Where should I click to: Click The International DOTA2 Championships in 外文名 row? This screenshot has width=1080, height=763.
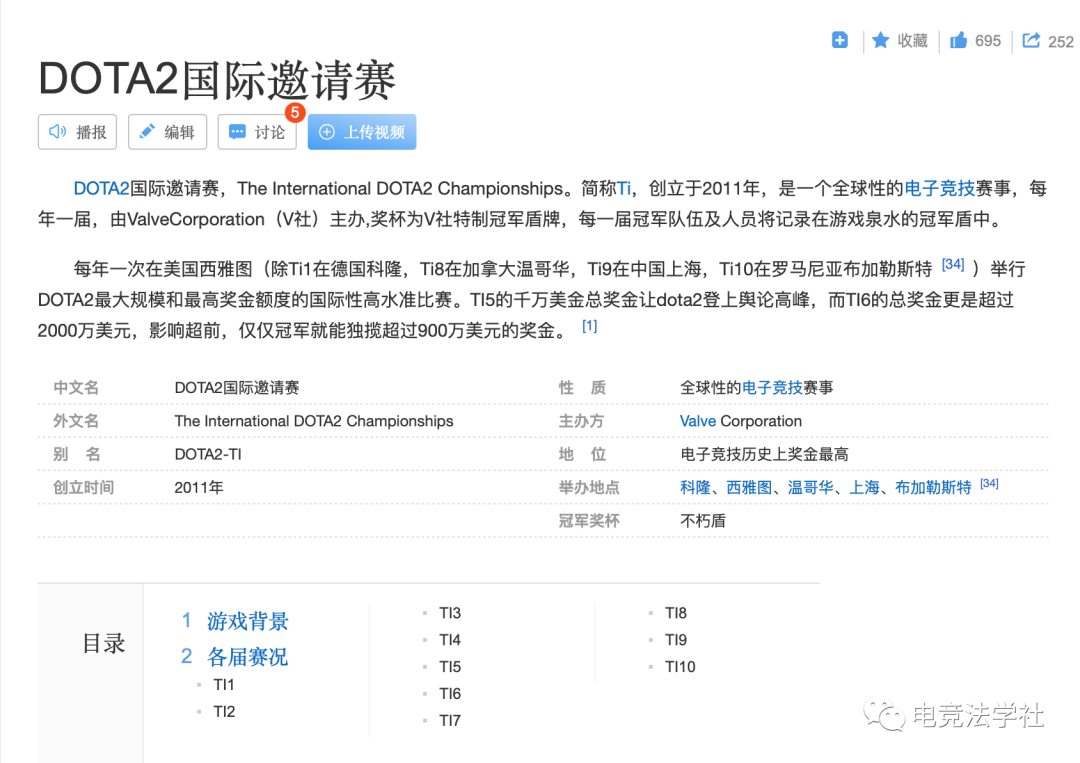(314, 421)
